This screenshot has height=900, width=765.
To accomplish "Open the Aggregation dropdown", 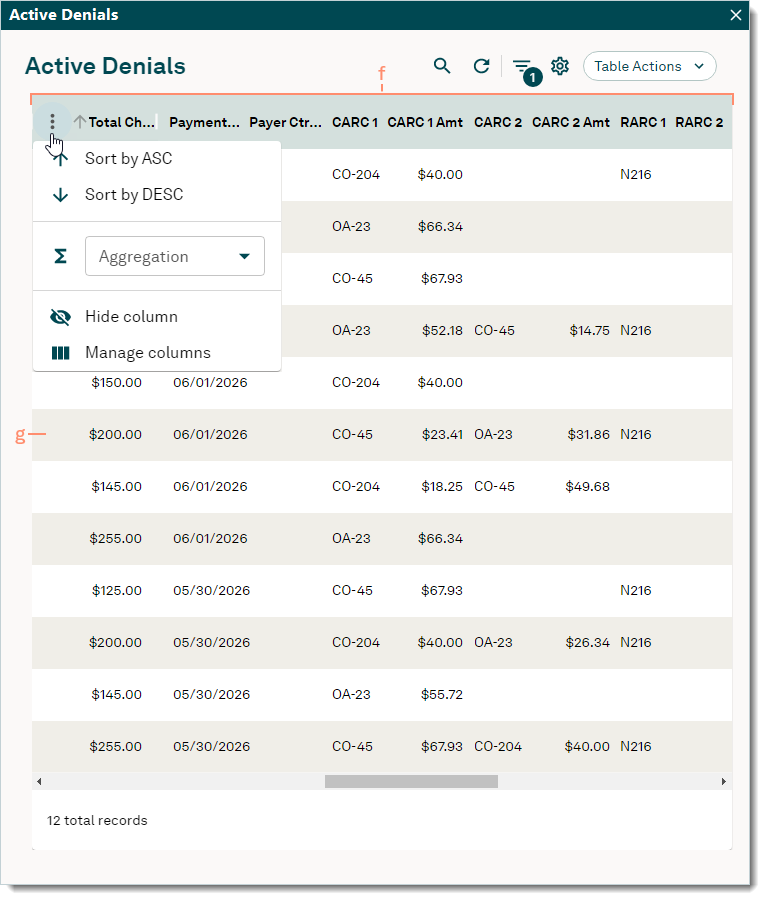I will [x=174, y=256].
